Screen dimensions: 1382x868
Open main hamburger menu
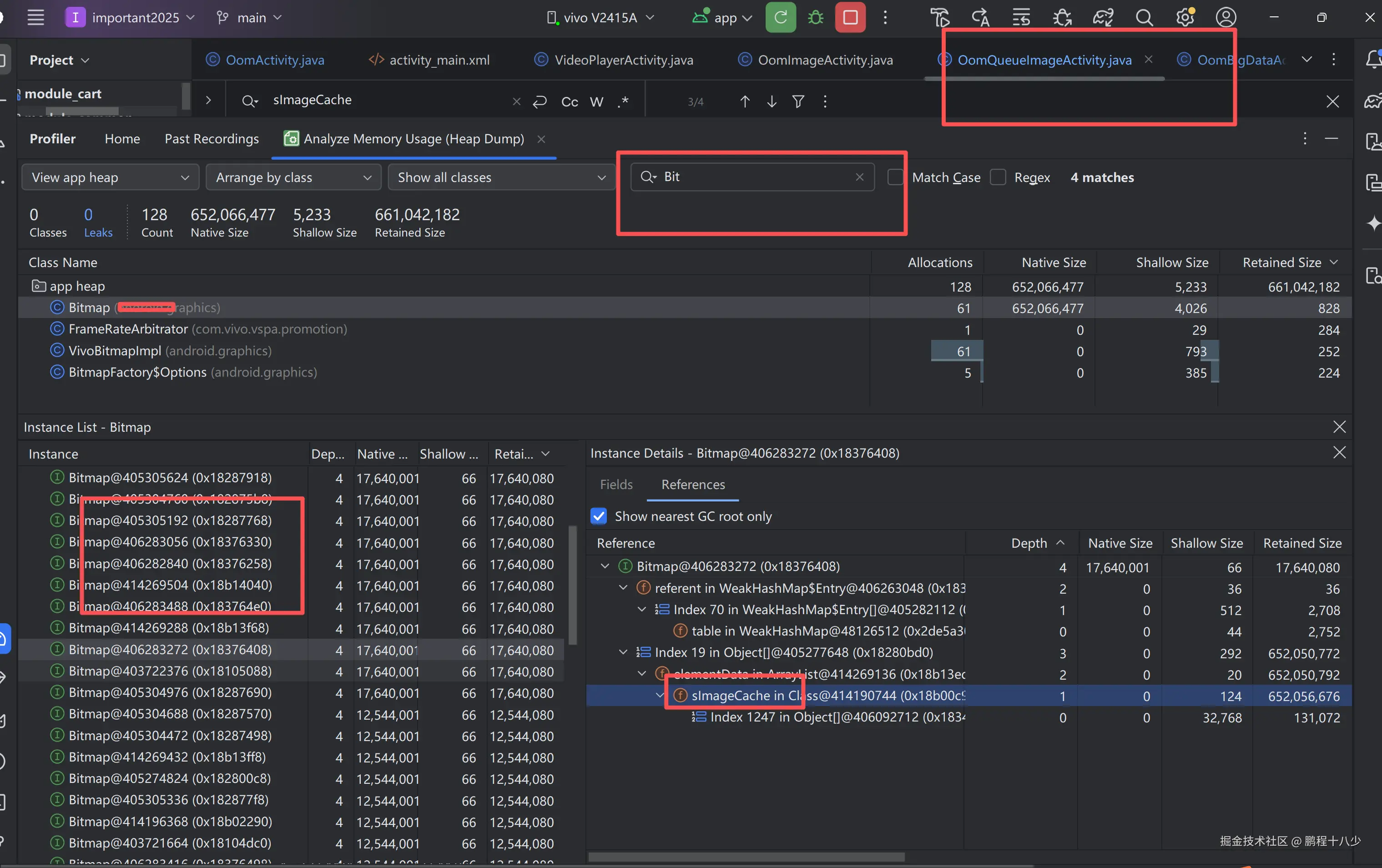(x=35, y=18)
